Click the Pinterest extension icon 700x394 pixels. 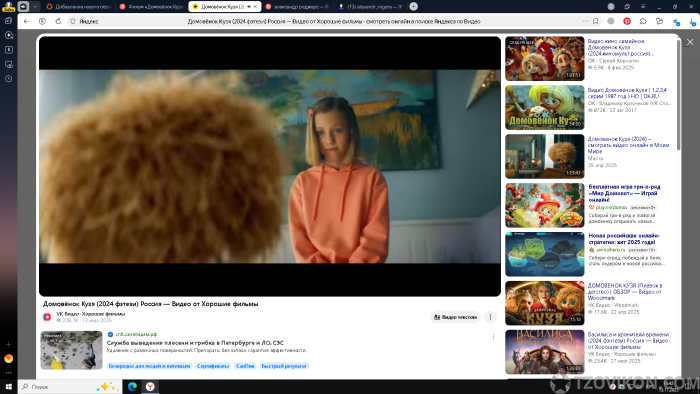click(627, 21)
